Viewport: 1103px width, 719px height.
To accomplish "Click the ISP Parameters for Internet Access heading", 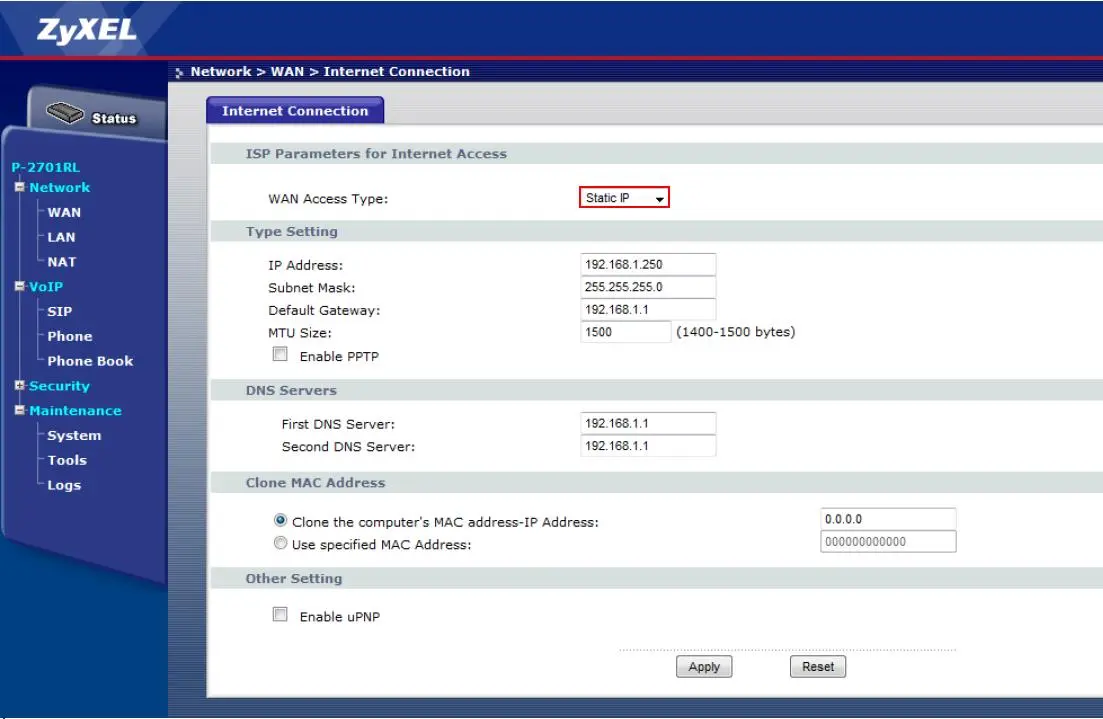I will tap(376, 154).
